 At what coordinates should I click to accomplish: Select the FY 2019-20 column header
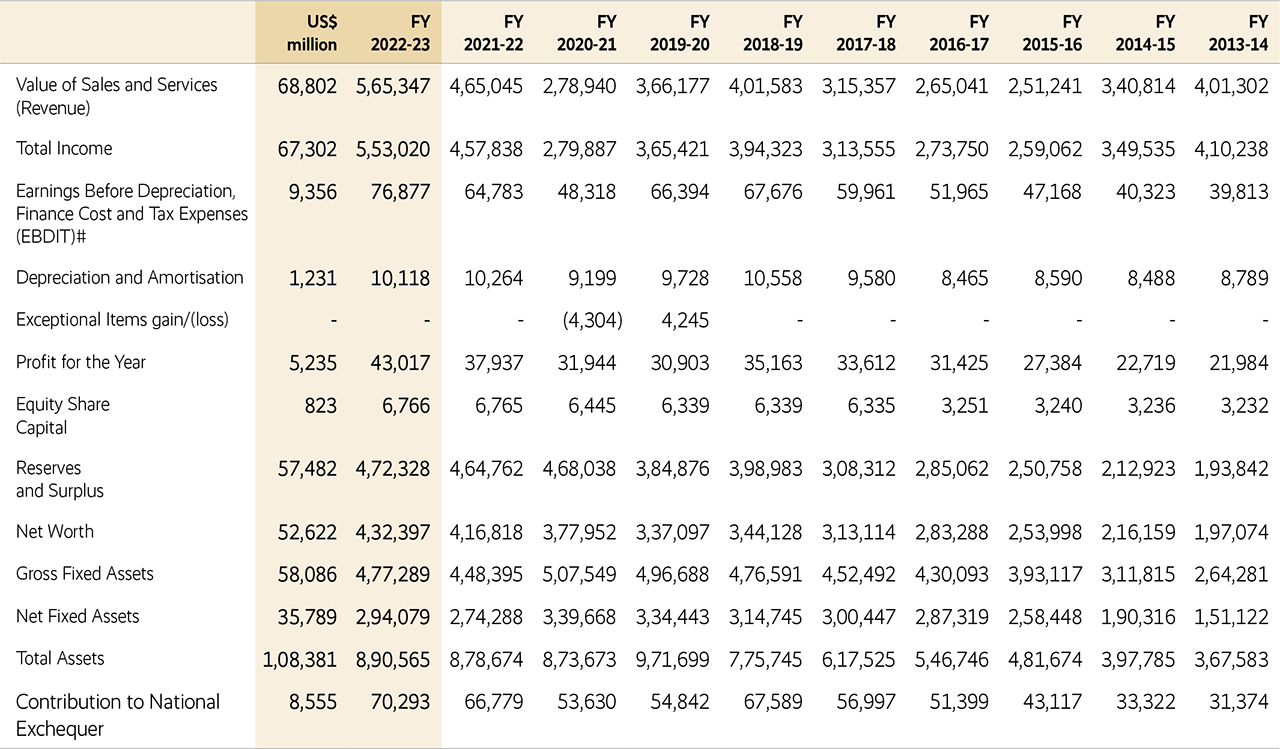[x=680, y=33]
